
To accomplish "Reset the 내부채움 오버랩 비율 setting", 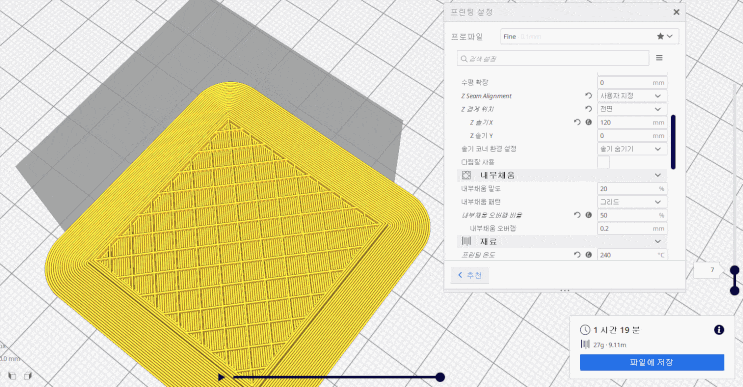I will tap(577, 215).
